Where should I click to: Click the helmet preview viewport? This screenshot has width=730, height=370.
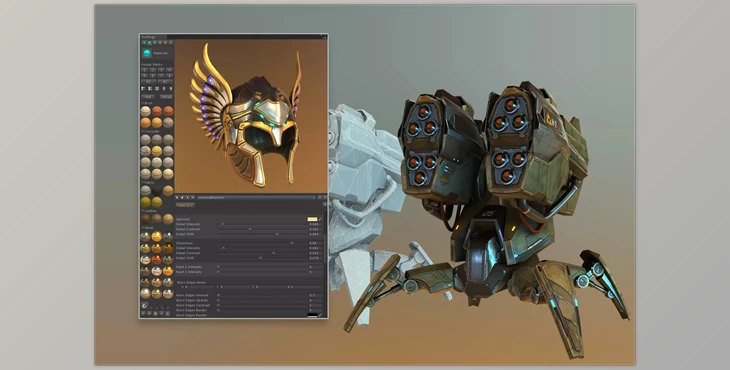pos(250,116)
